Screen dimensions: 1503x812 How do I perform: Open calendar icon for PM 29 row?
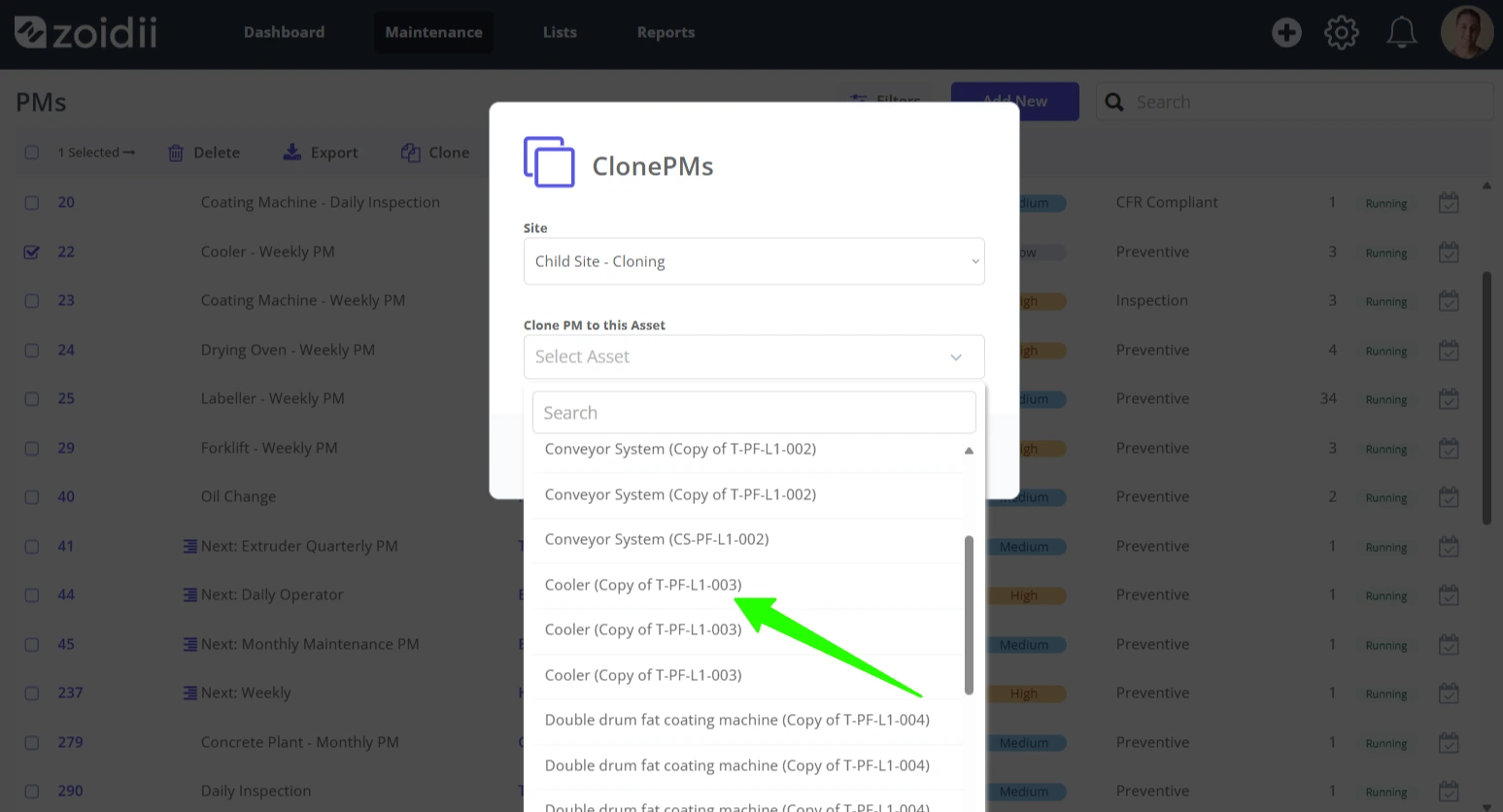1449,448
